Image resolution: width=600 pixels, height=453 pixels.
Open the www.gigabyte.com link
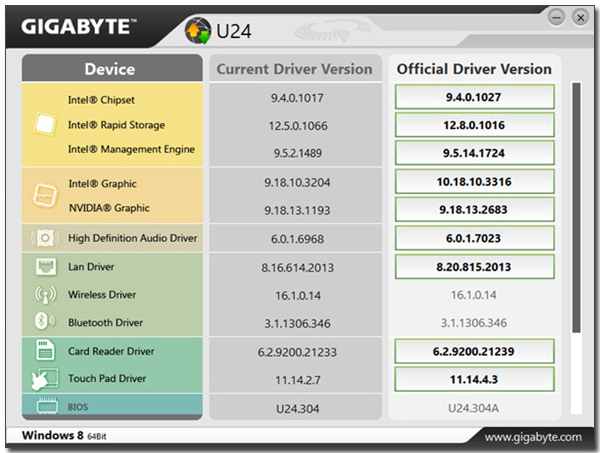tap(533, 437)
